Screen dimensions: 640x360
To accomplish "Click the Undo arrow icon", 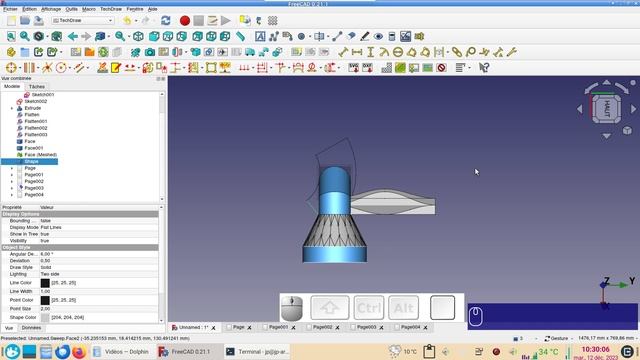I will click(127, 20).
